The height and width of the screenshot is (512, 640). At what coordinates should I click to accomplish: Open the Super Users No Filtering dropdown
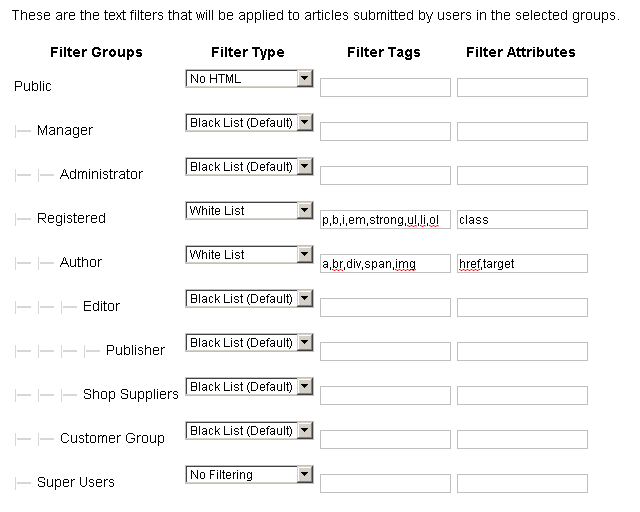coord(250,475)
